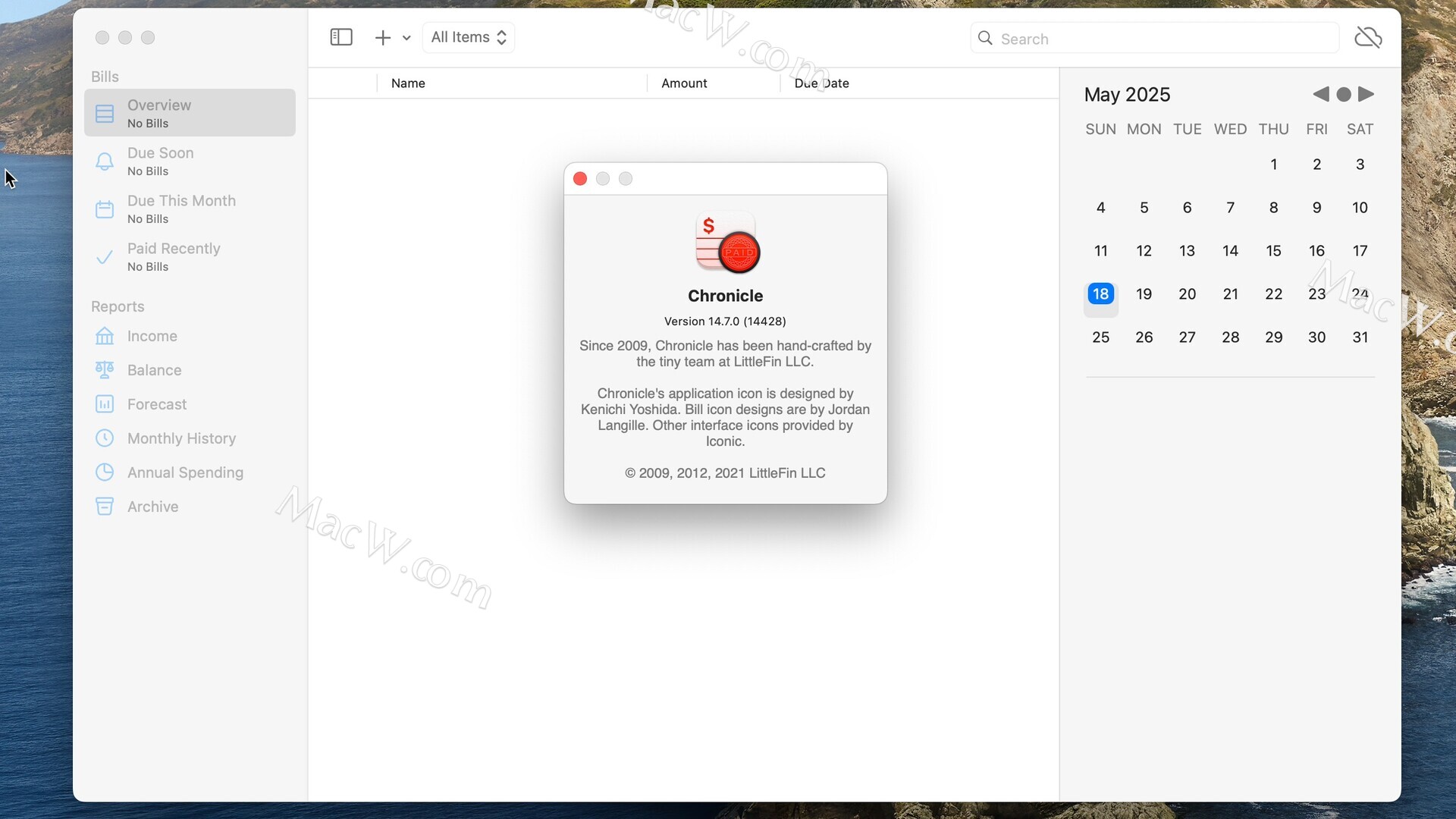
Task: Open the Archive sidebar item
Action: pos(190,507)
